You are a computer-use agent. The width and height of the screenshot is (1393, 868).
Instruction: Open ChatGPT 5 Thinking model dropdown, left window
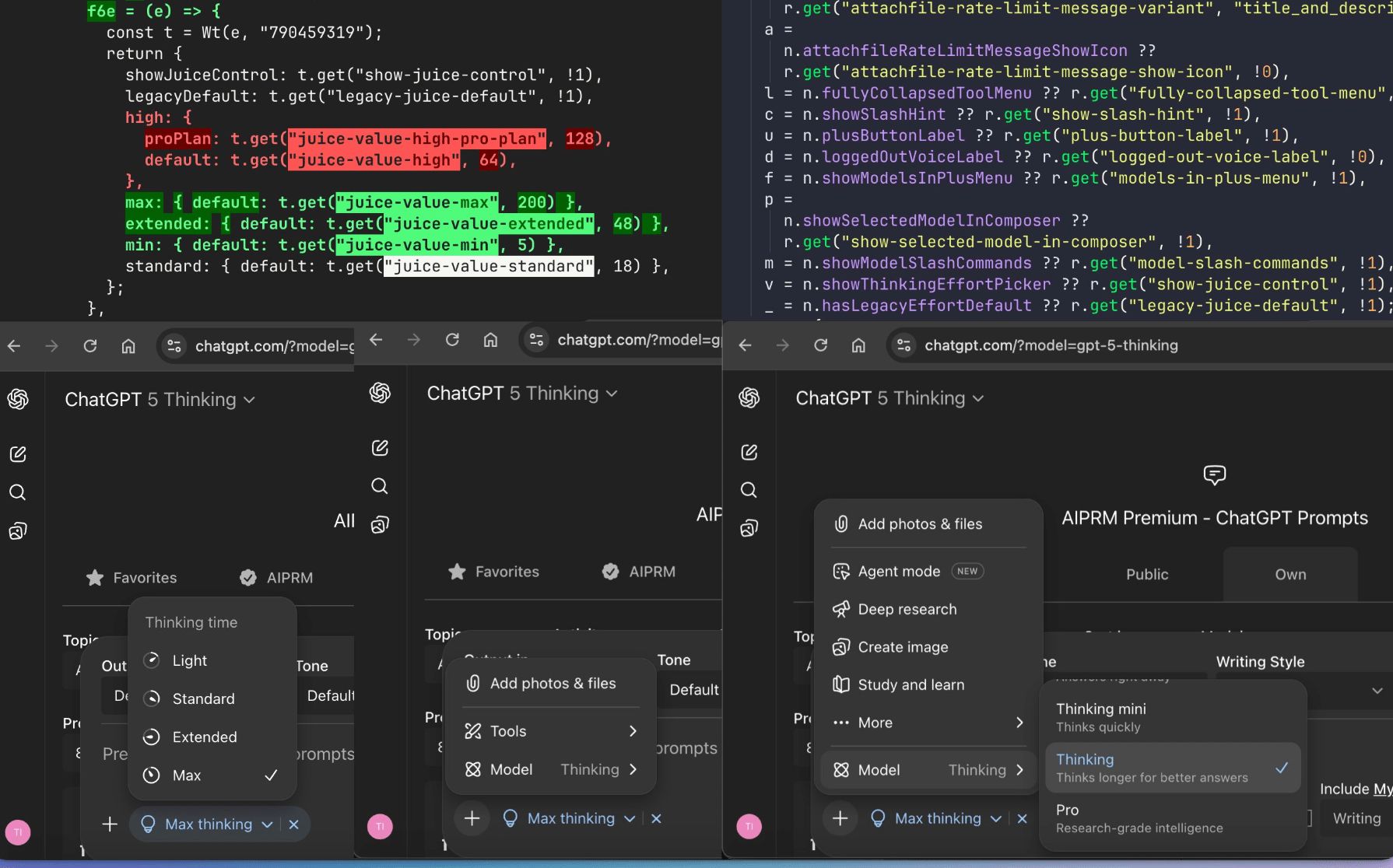160,400
